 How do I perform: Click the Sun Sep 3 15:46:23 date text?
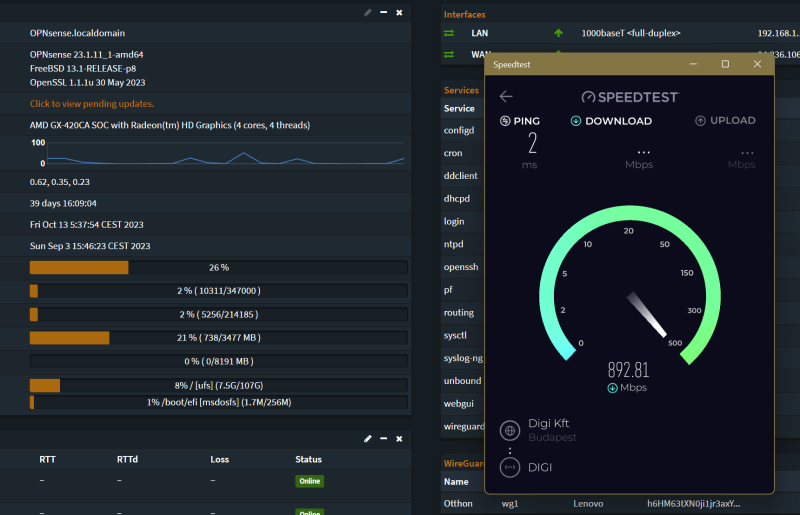90,246
